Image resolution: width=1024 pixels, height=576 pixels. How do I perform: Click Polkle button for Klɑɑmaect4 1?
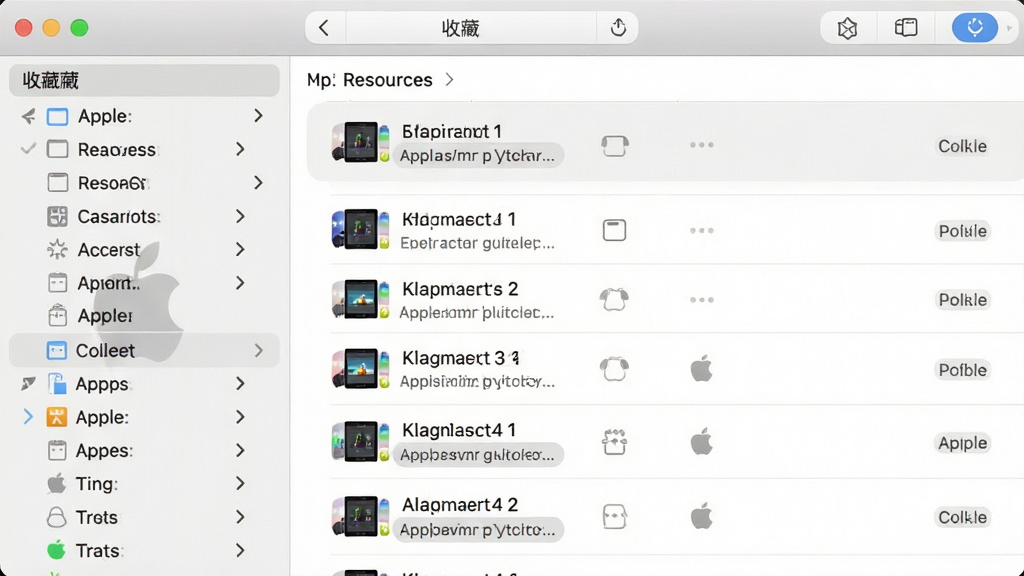point(962,231)
